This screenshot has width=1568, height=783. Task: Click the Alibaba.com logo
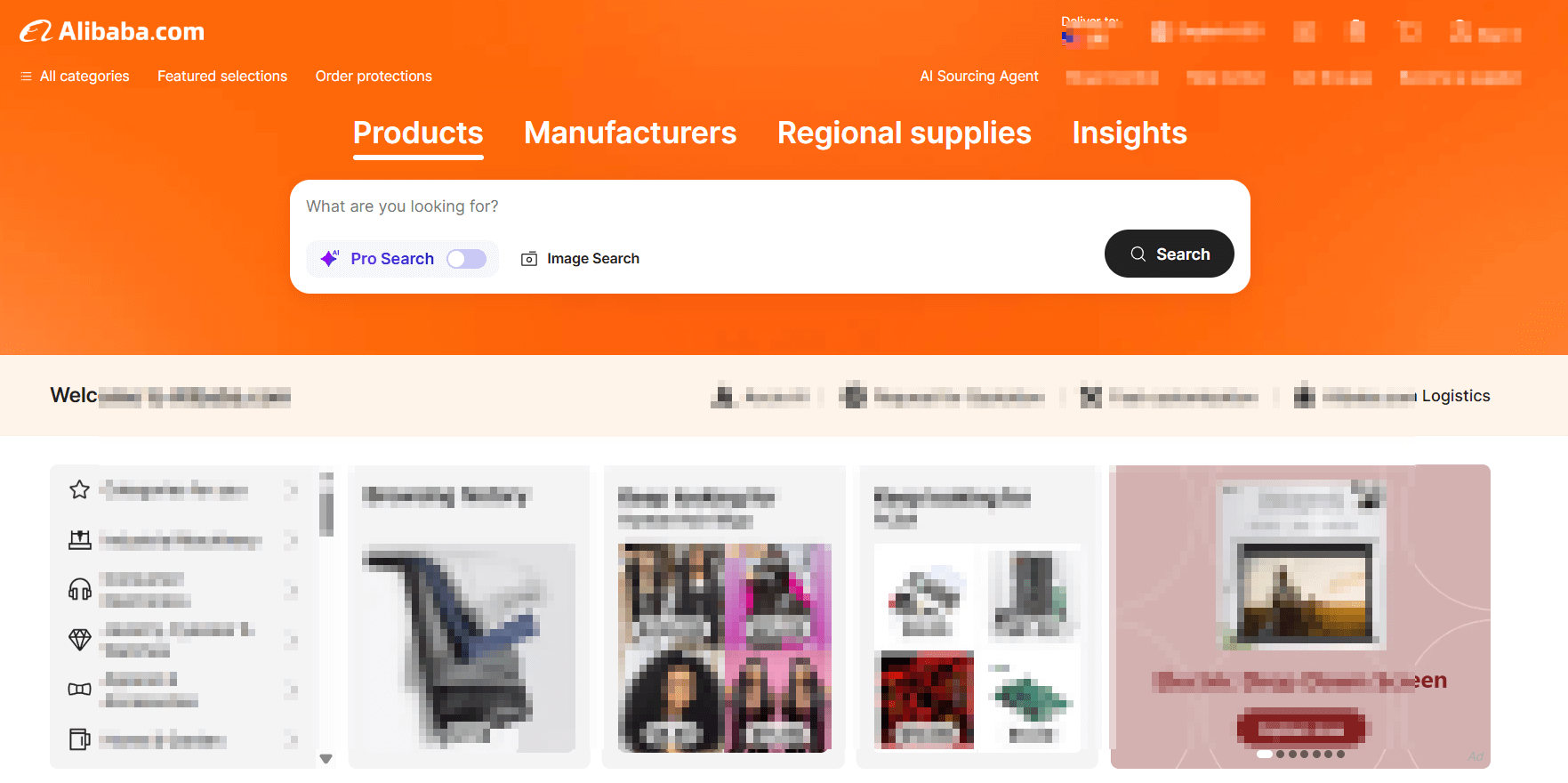[112, 31]
